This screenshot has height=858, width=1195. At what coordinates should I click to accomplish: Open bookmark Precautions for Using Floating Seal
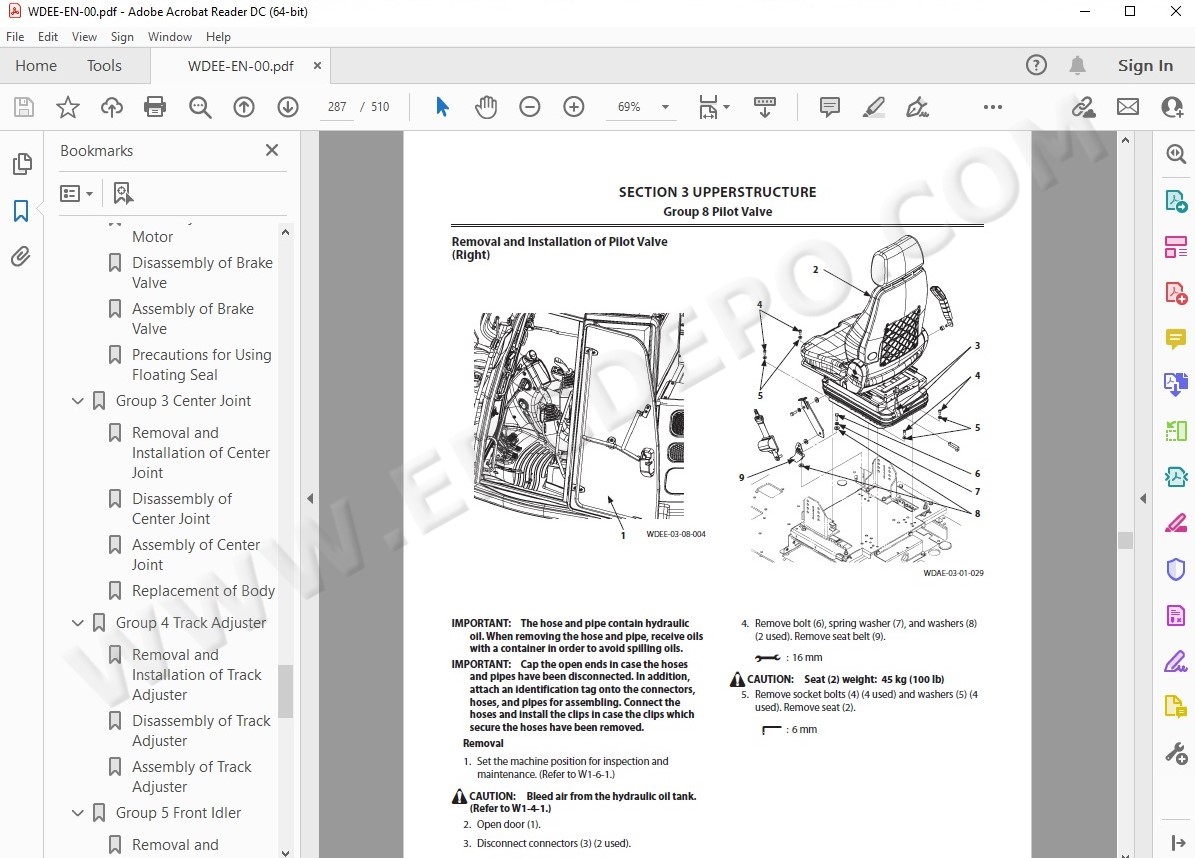coord(201,365)
